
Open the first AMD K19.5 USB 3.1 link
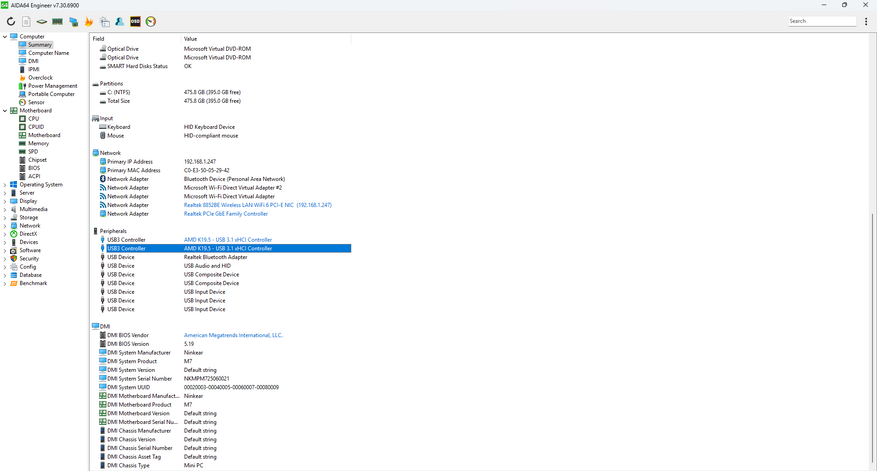coord(228,239)
